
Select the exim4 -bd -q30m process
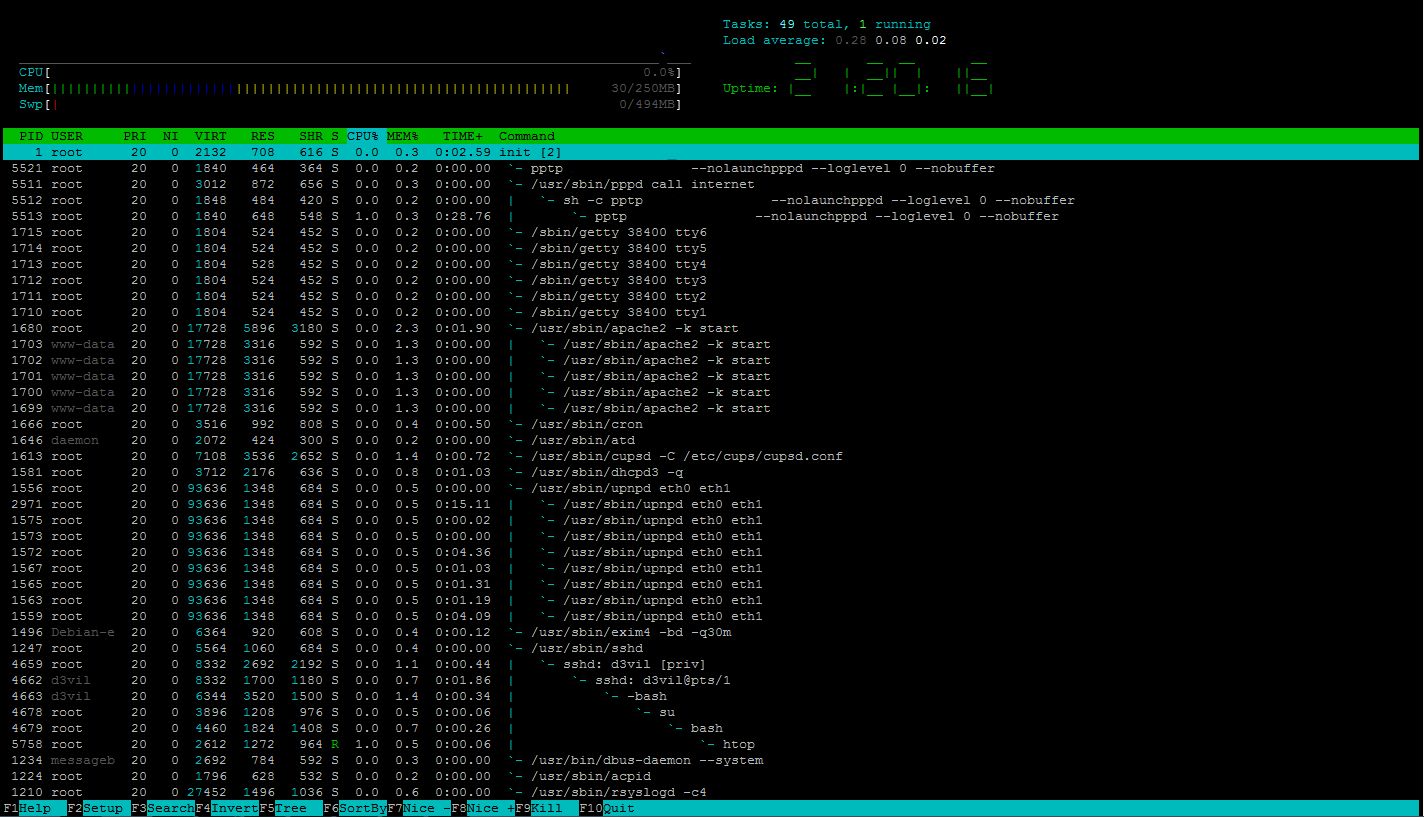click(x=711, y=632)
